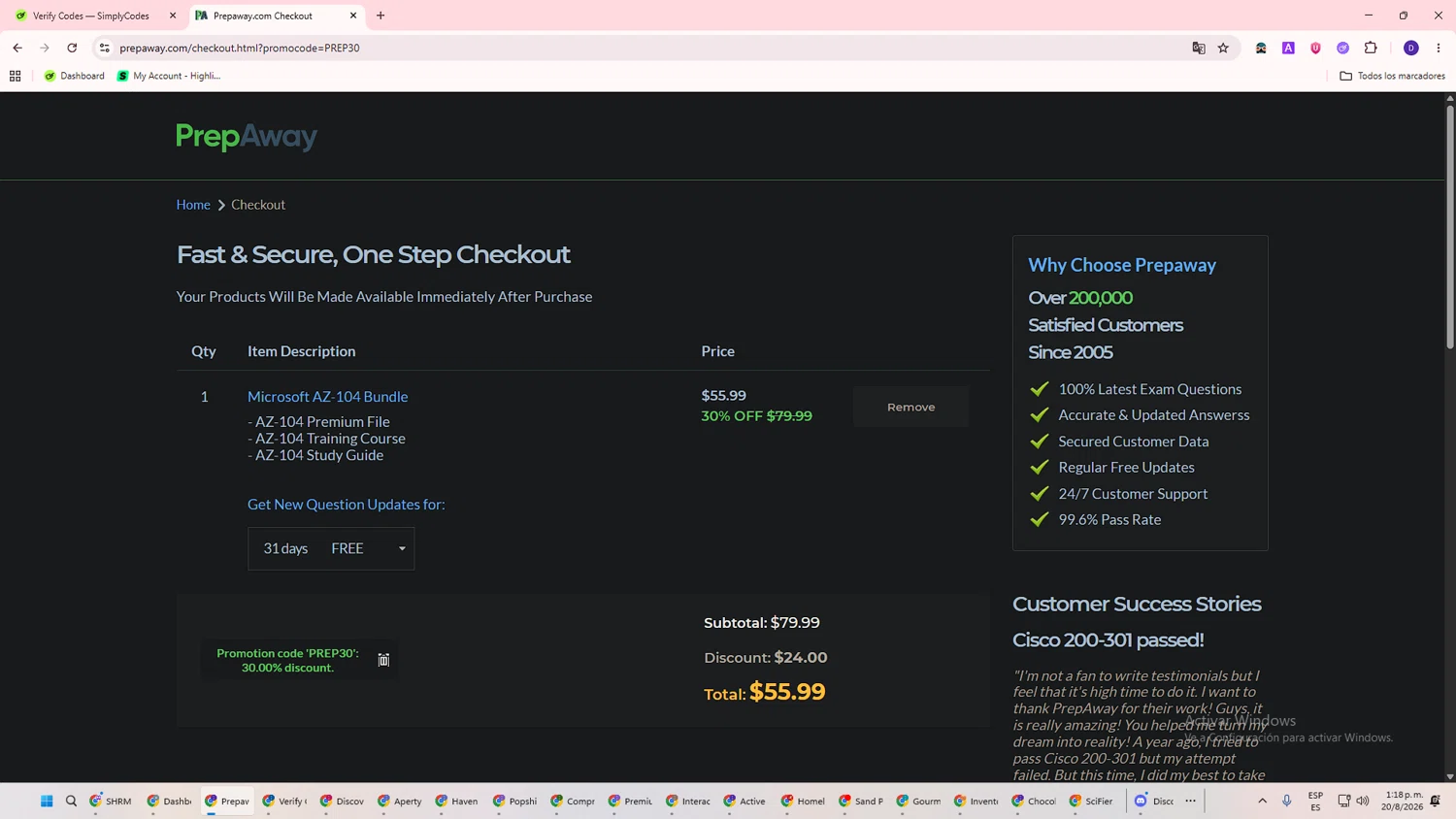Bookmark this page with the star icon
This screenshot has height=819, width=1456.
[1223, 48]
